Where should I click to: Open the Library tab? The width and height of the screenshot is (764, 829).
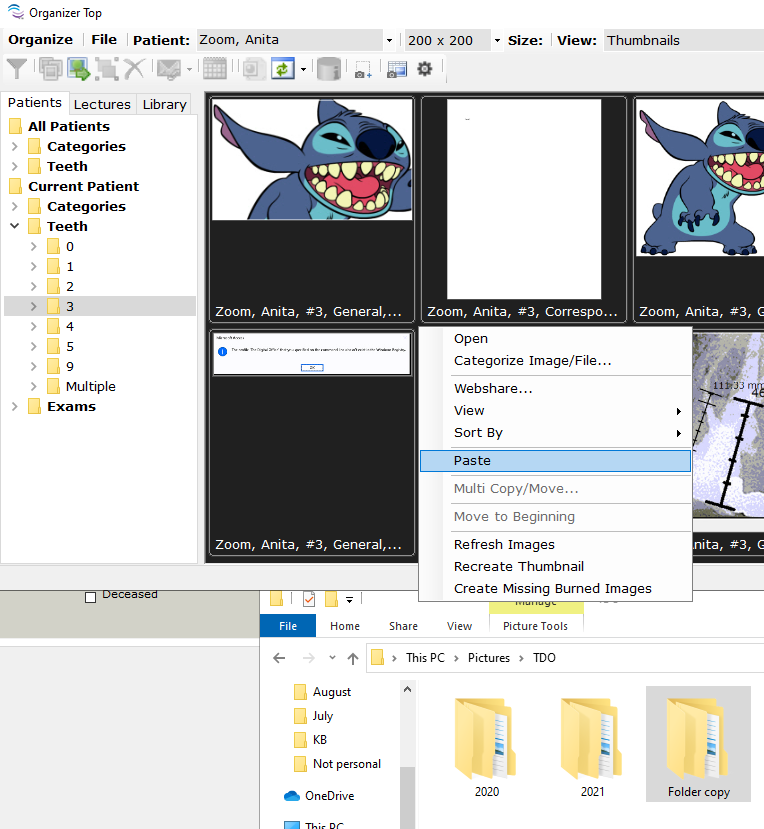(164, 104)
